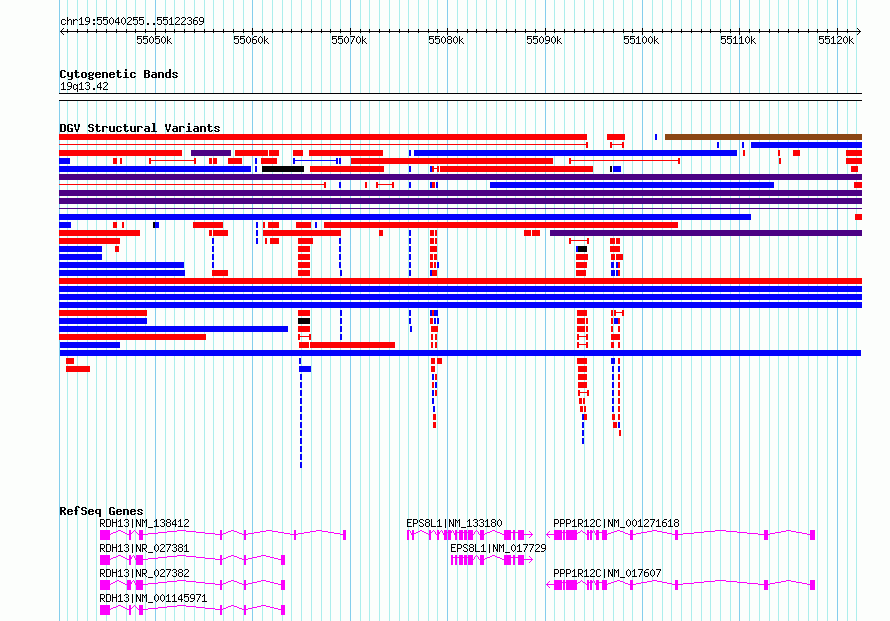Click the 55050k ruler tick label
This screenshot has height=621, width=890.
[x=154, y=40]
